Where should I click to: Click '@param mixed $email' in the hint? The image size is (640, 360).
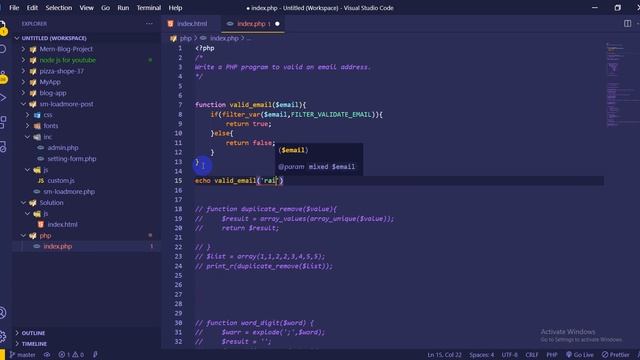[316, 167]
